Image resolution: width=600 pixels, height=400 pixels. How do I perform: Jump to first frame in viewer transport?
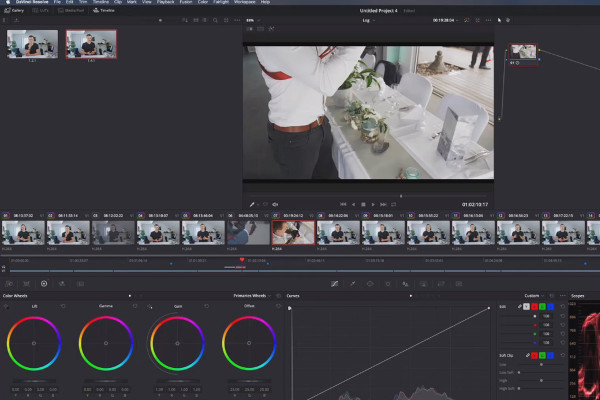[343, 205]
